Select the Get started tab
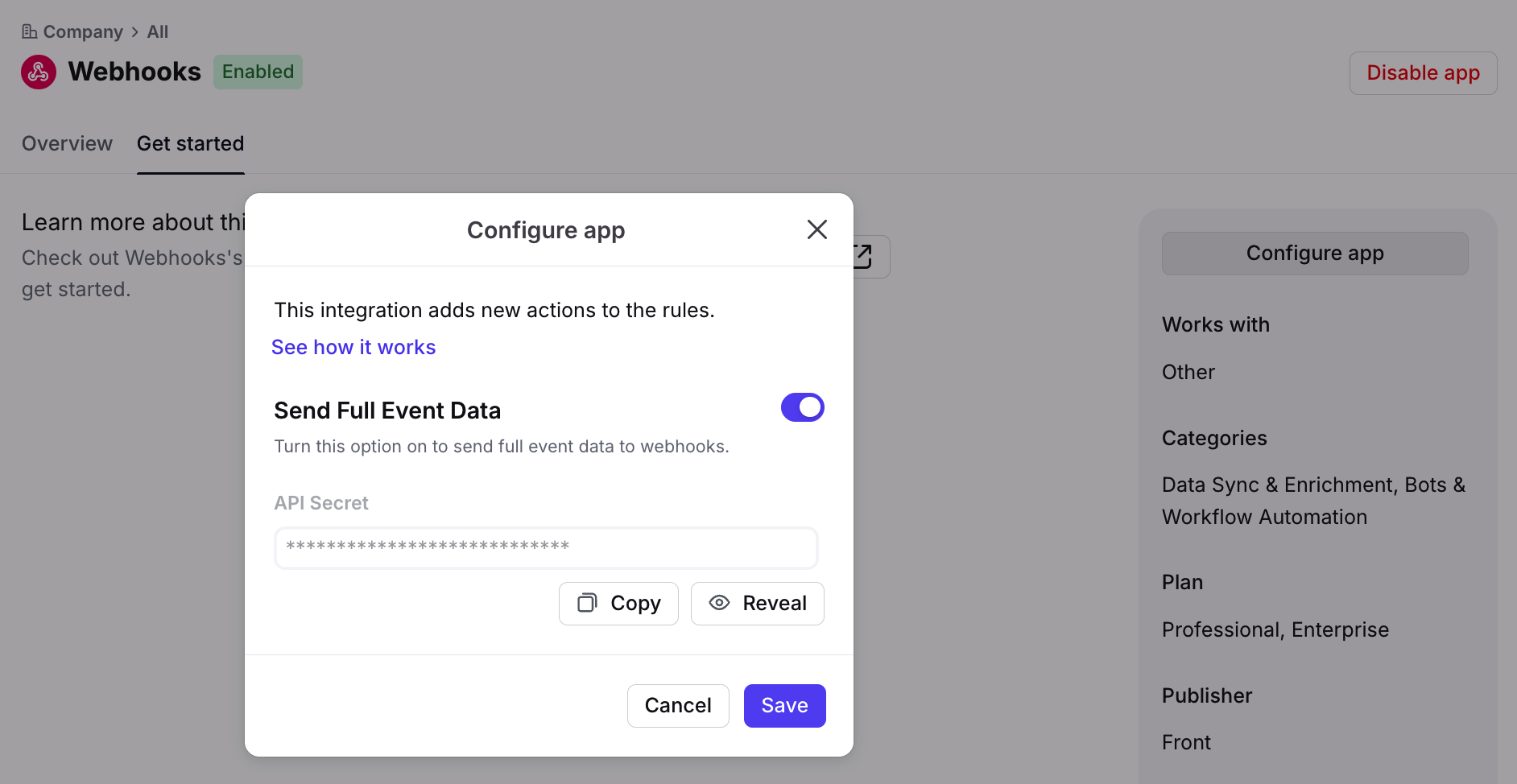1517x784 pixels. (190, 143)
